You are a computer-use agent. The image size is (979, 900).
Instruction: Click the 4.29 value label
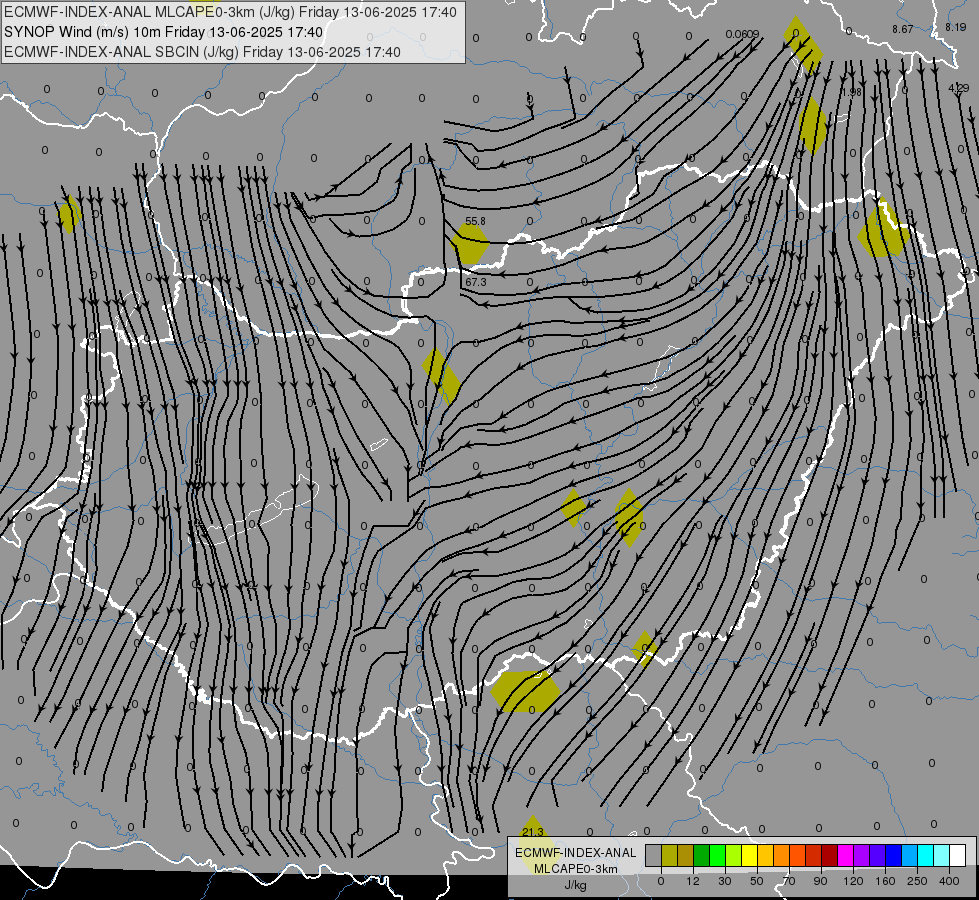pos(958,89)
